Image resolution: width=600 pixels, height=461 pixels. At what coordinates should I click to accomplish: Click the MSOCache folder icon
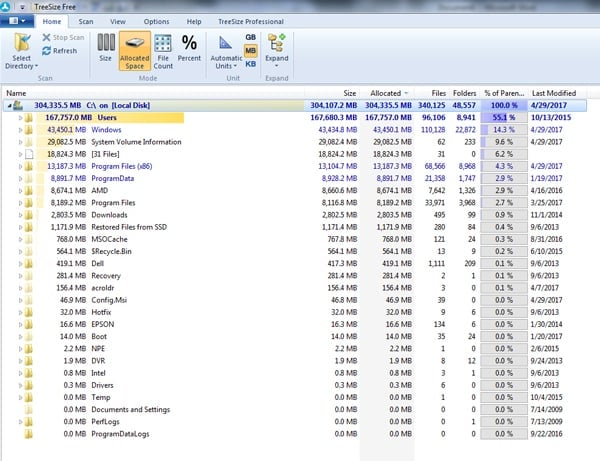click(29, 239)
